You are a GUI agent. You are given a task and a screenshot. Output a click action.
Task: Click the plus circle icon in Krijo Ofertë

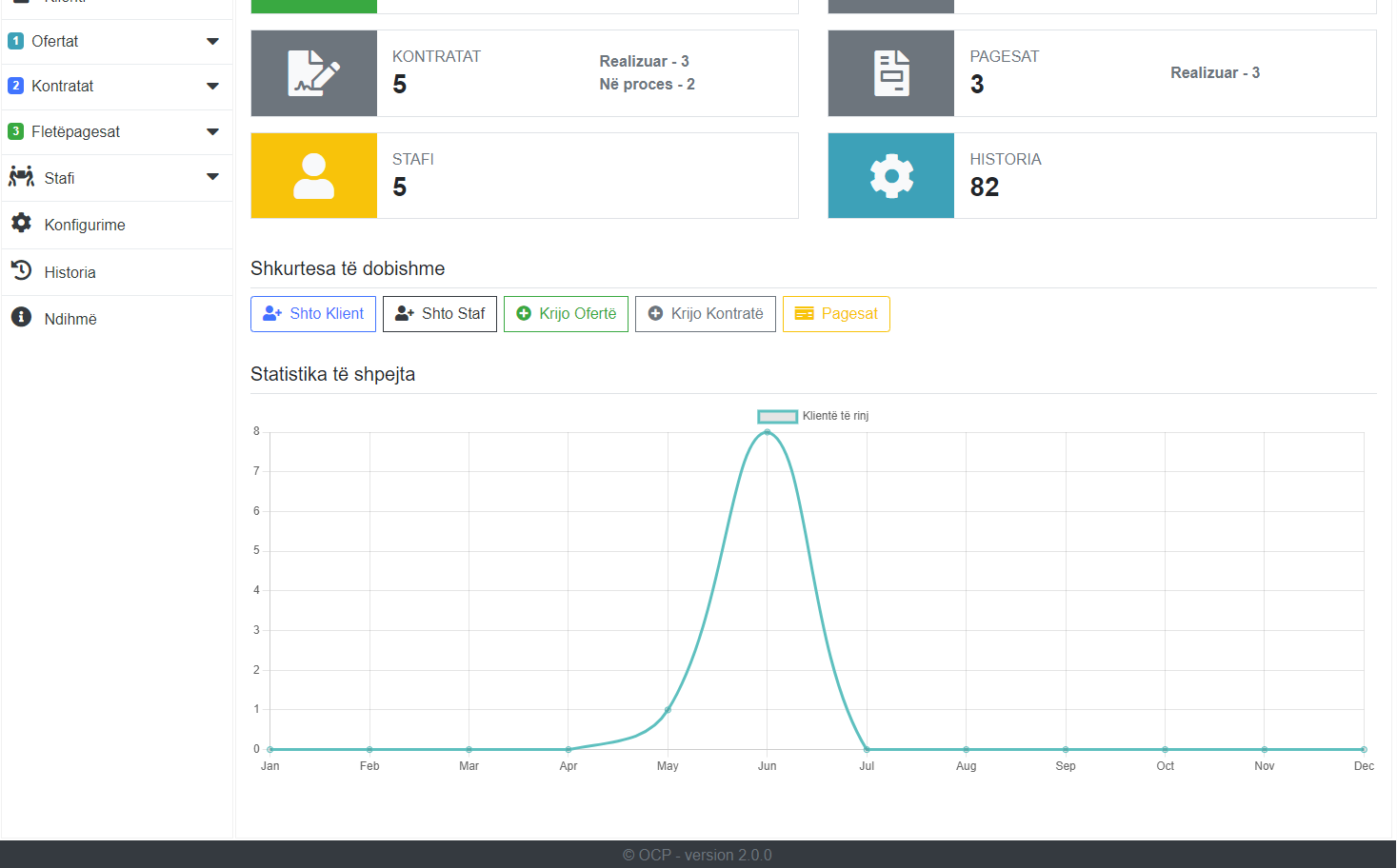pos(524,313)
